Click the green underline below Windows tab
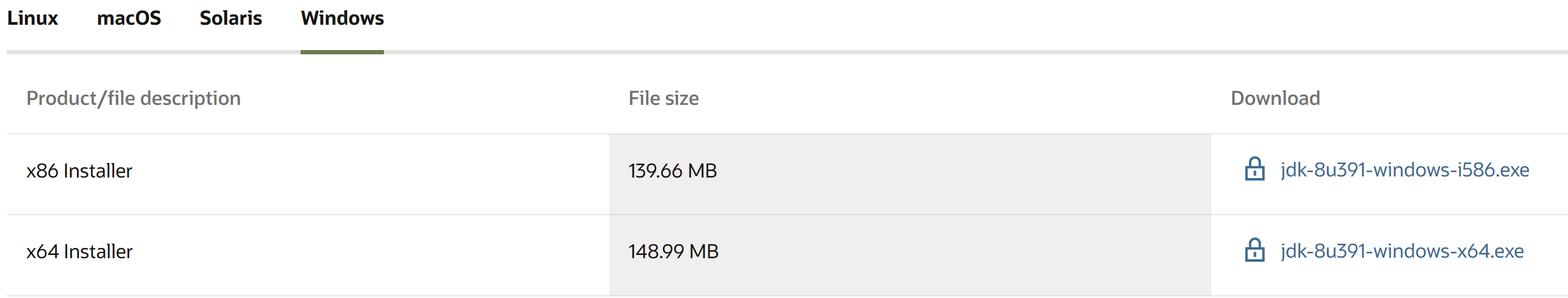The width and height of the screenshot is (1568, 298). pyautogui.click(x=342, y=52)
